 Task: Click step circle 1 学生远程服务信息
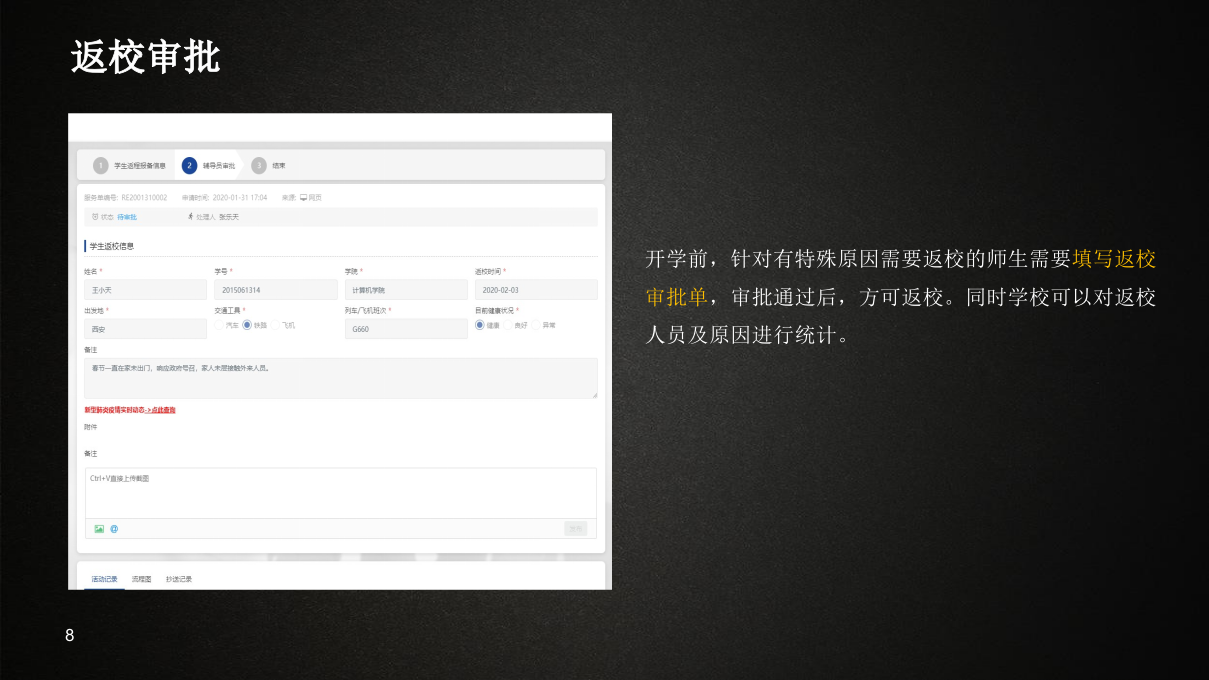tap(100, 164)
